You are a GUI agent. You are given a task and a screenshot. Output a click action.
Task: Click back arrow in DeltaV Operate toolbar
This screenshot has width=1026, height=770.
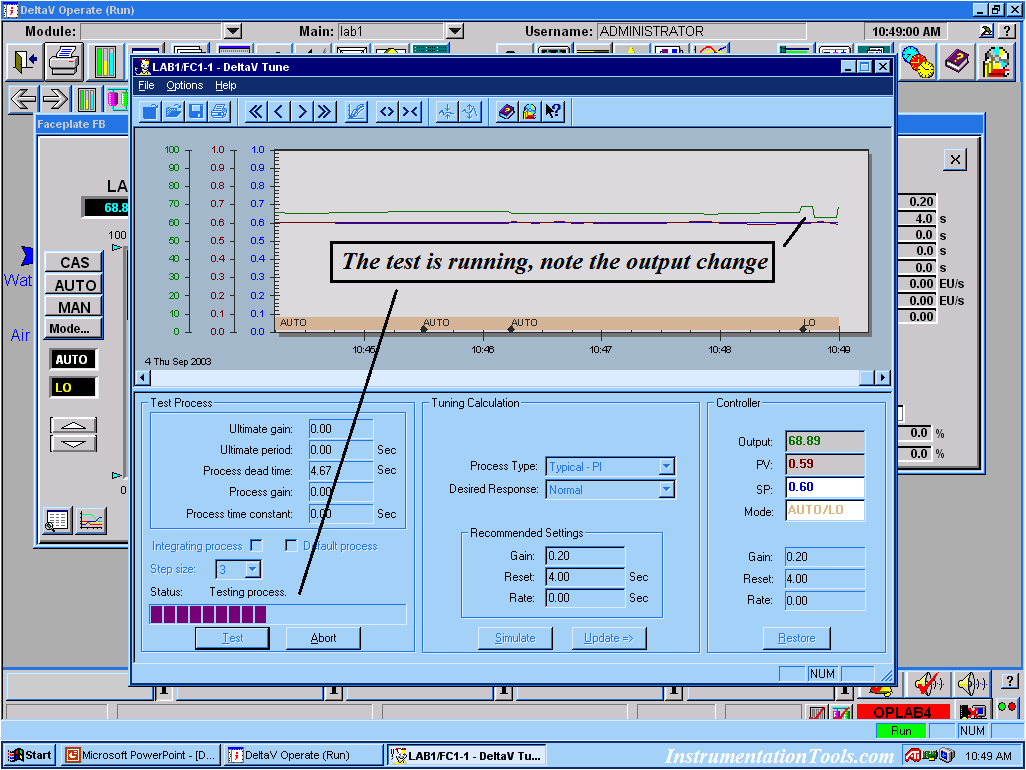[x=24, y=99]
